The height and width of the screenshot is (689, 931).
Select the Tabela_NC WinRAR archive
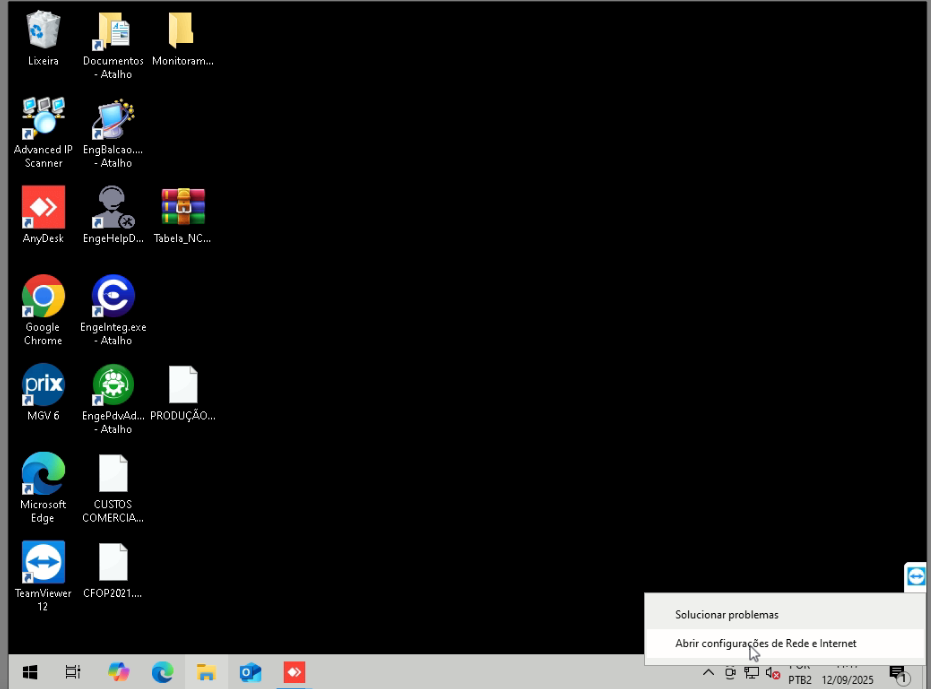click(183, 207)
